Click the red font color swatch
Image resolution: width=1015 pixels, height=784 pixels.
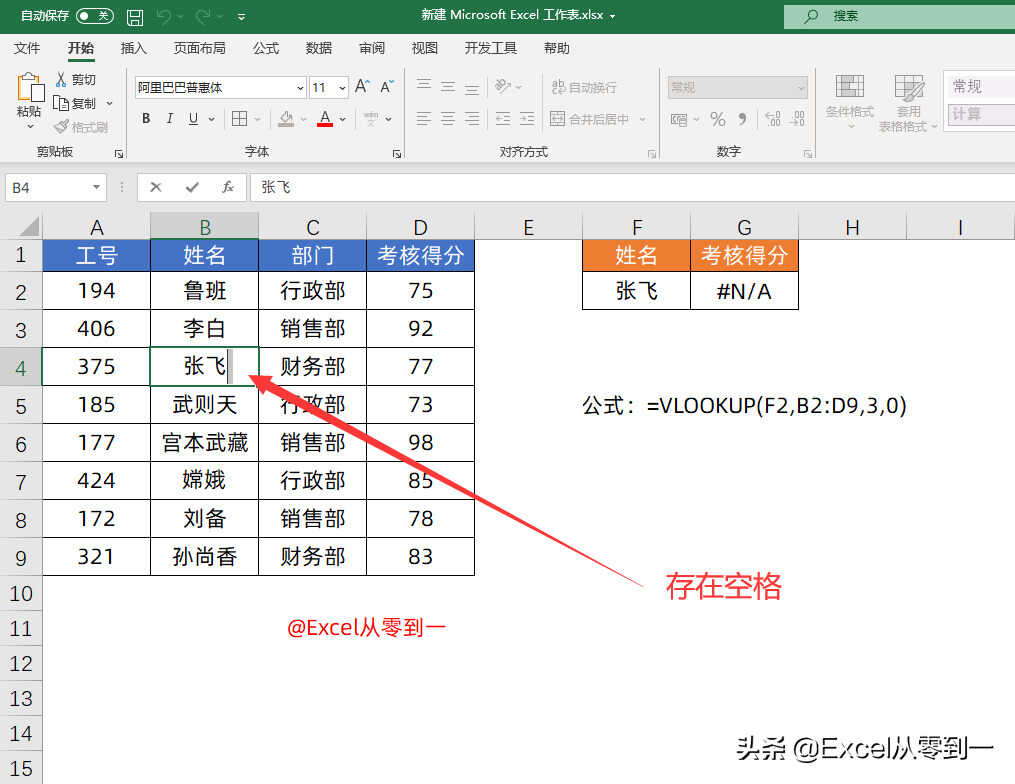tap(324, 119)
